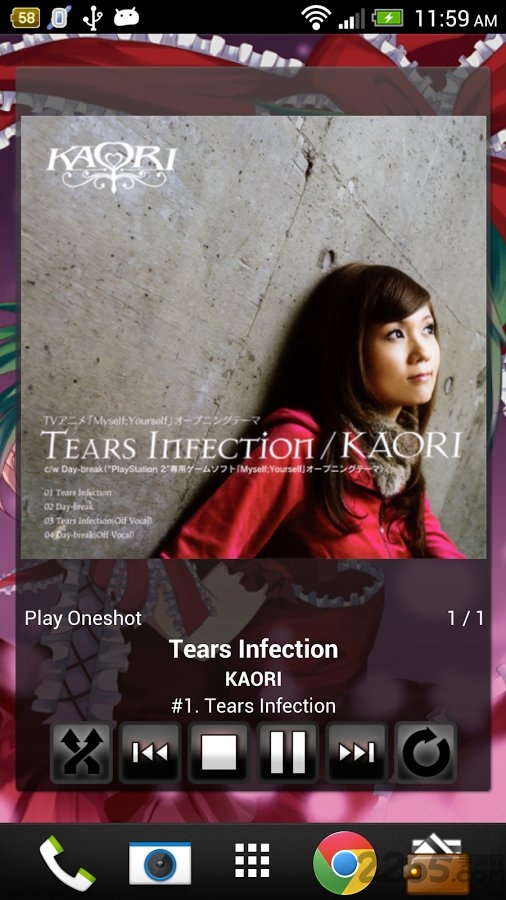Tap the 1 / 1 track counter
Viewport: 506px width, 900px height.
click(465, 618)
